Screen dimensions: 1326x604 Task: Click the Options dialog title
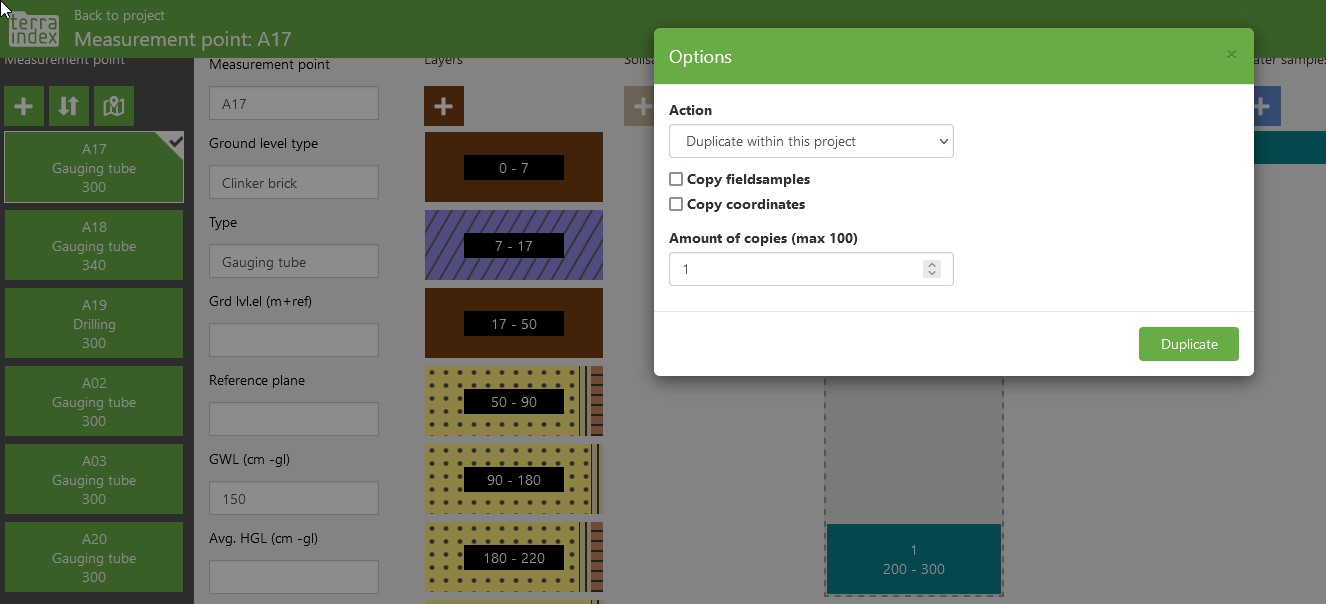[700, 57]
